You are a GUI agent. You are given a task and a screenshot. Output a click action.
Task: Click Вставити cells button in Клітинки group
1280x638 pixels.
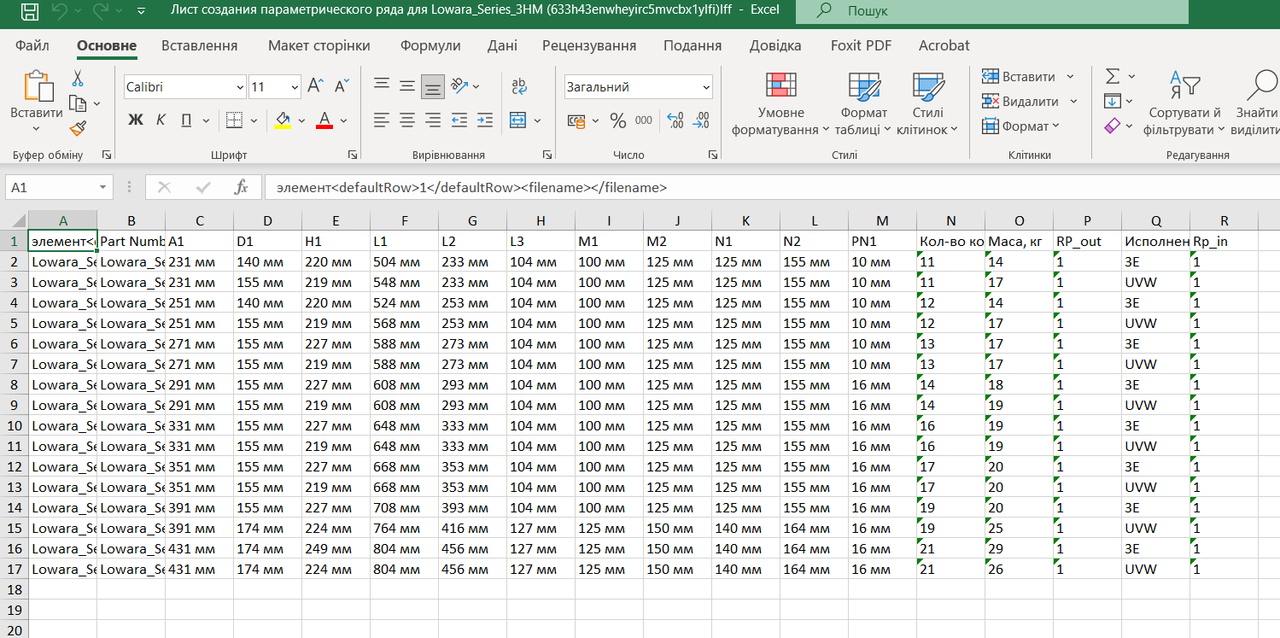point(1028,76)
